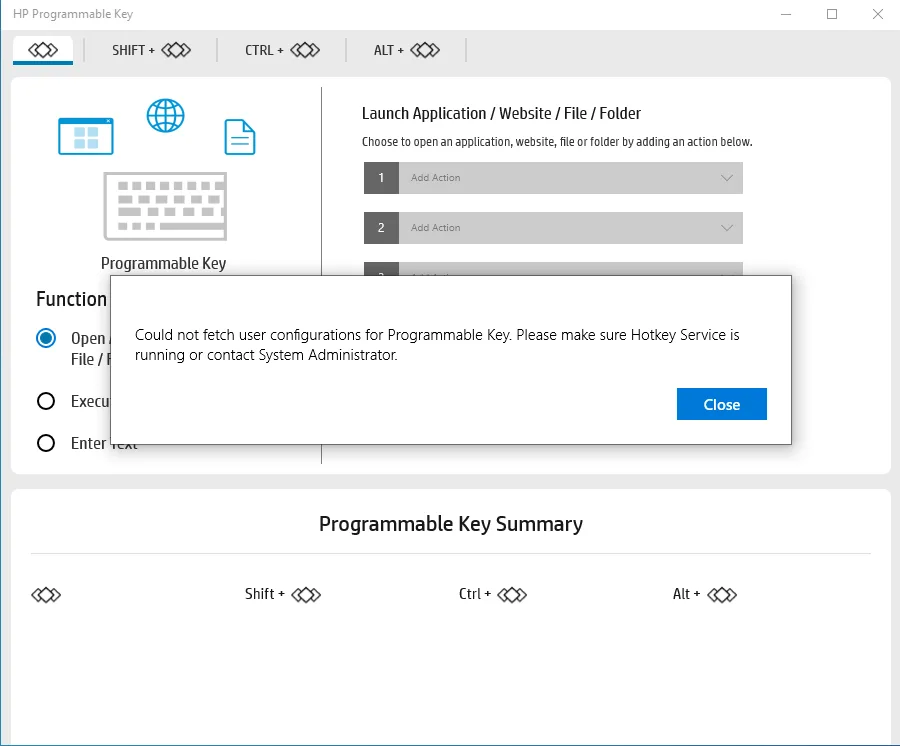900x746 pixels.
Task: Click the step number 1 badge
Action: 381,178
